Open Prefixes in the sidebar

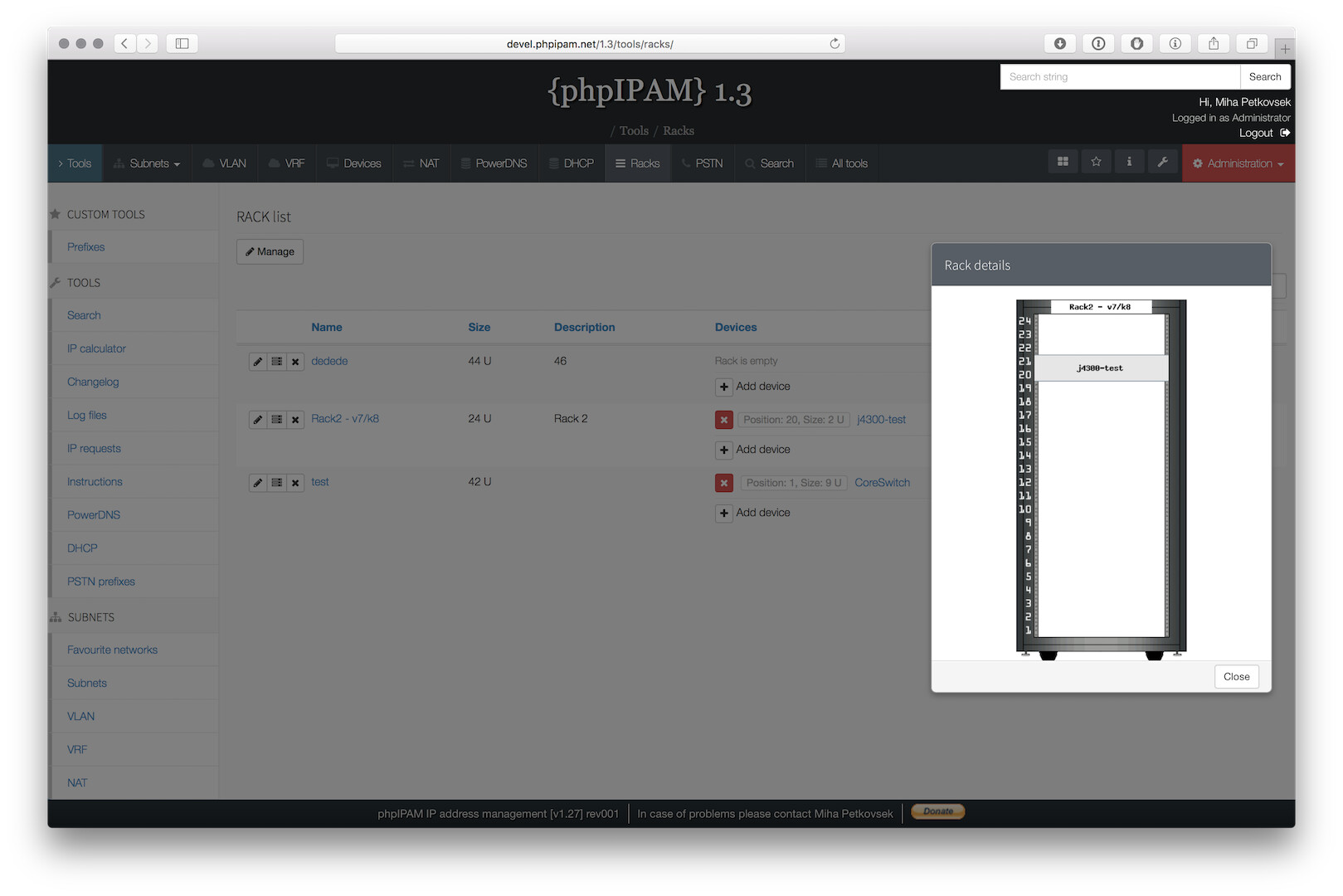coord(86,247)
